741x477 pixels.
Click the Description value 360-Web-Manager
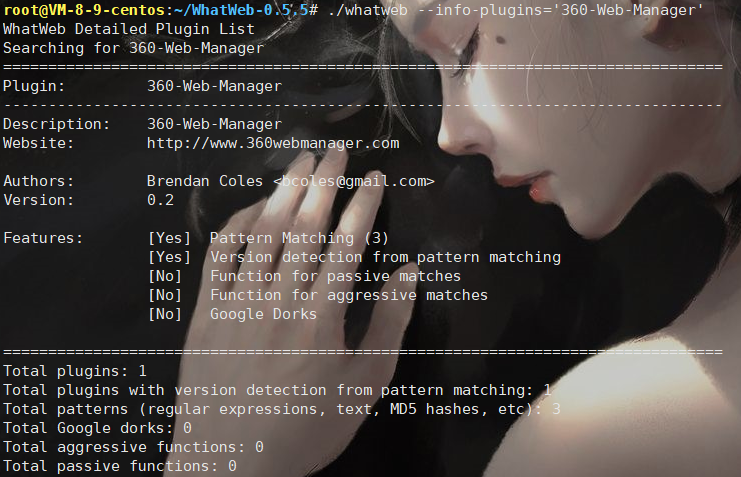pos(215,124)
